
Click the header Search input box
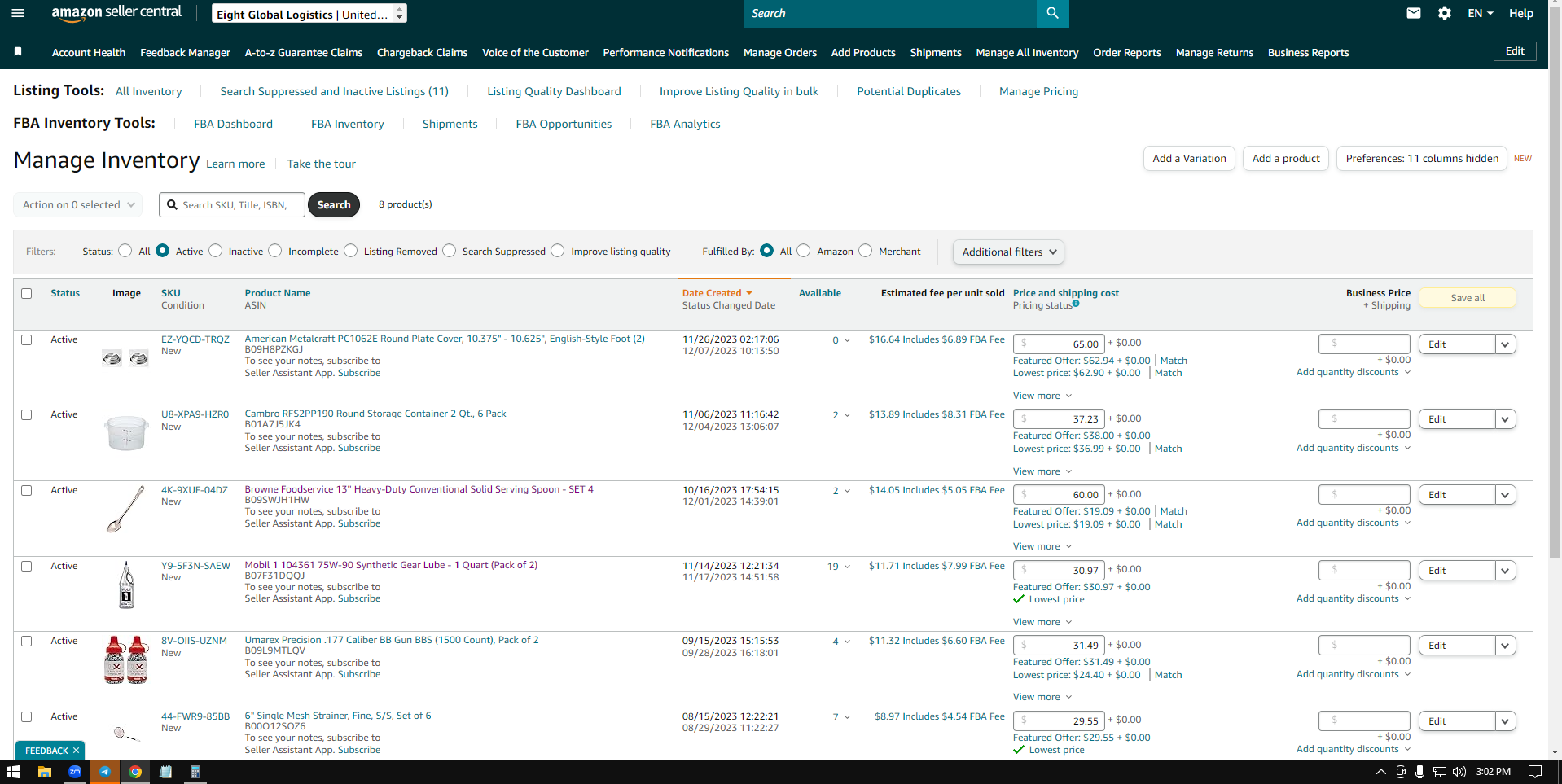(890, 13)
